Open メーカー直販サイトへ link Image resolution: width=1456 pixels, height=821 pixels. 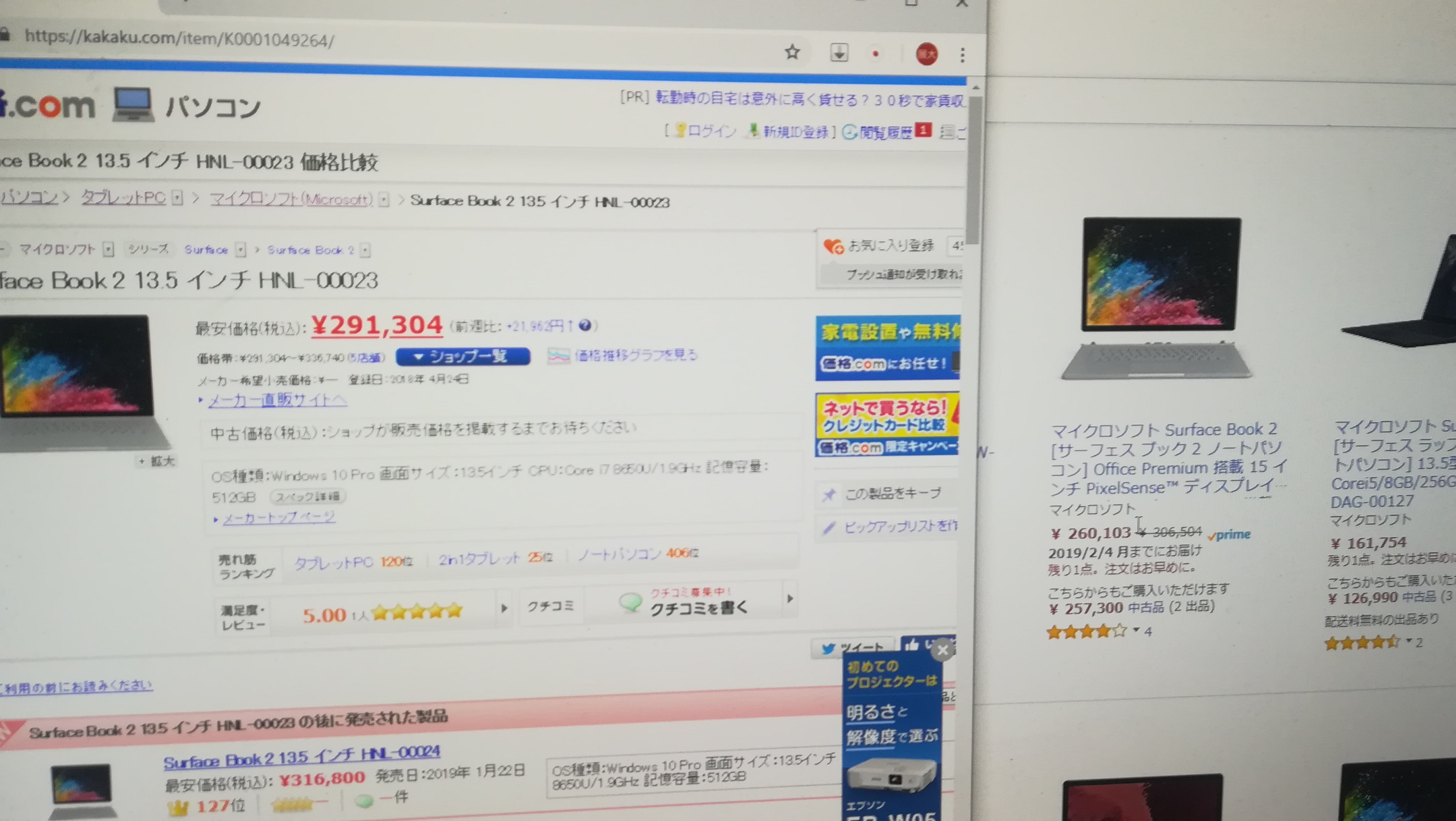(277, 400)
